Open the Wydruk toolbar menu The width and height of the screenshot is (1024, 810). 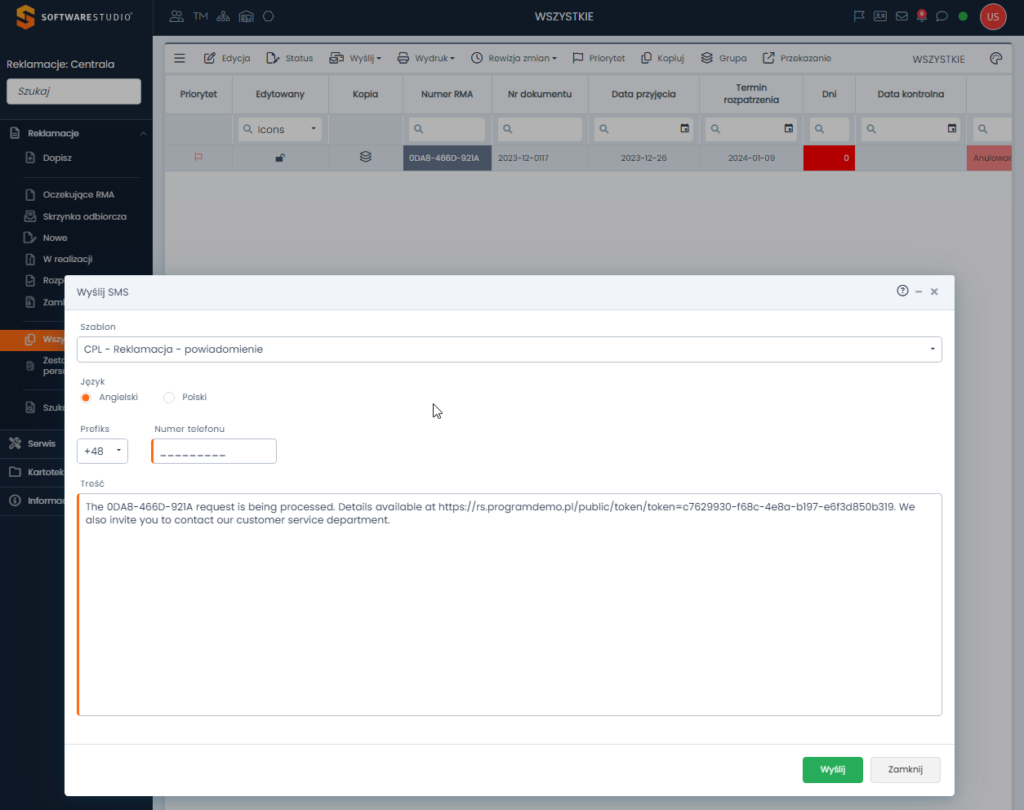click(426, 58)
